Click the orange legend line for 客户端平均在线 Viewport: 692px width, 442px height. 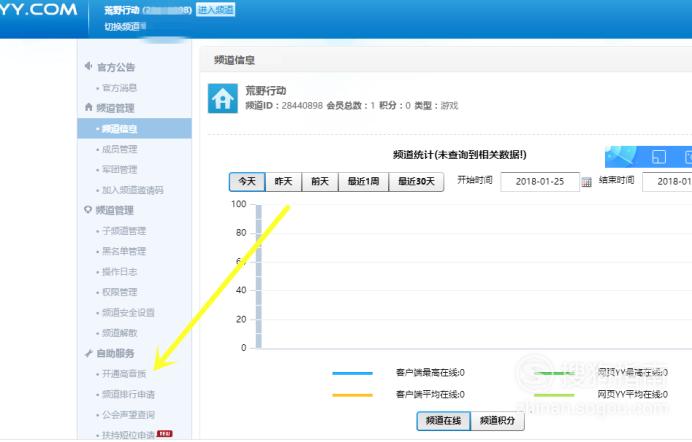352,395
